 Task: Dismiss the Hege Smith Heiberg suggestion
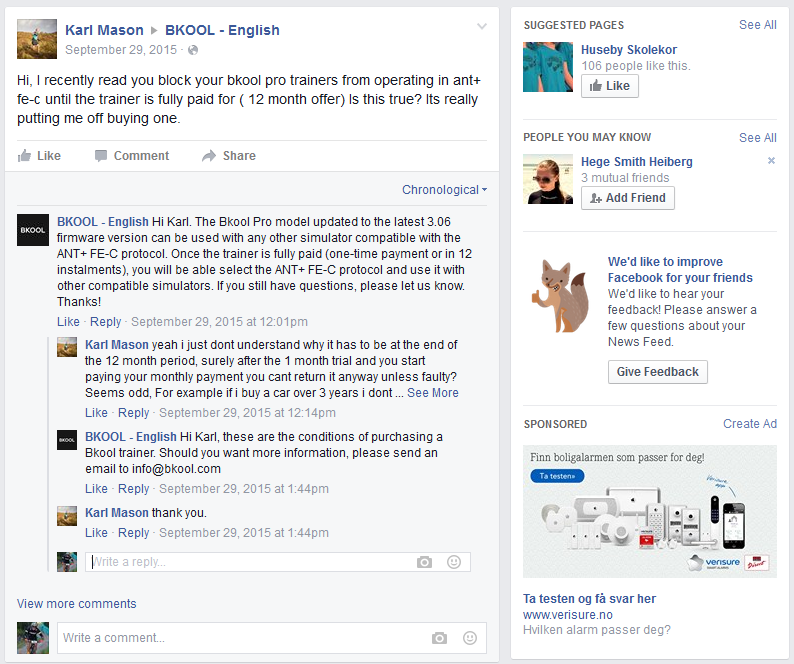pyautogui.click(x=771, y=161)
